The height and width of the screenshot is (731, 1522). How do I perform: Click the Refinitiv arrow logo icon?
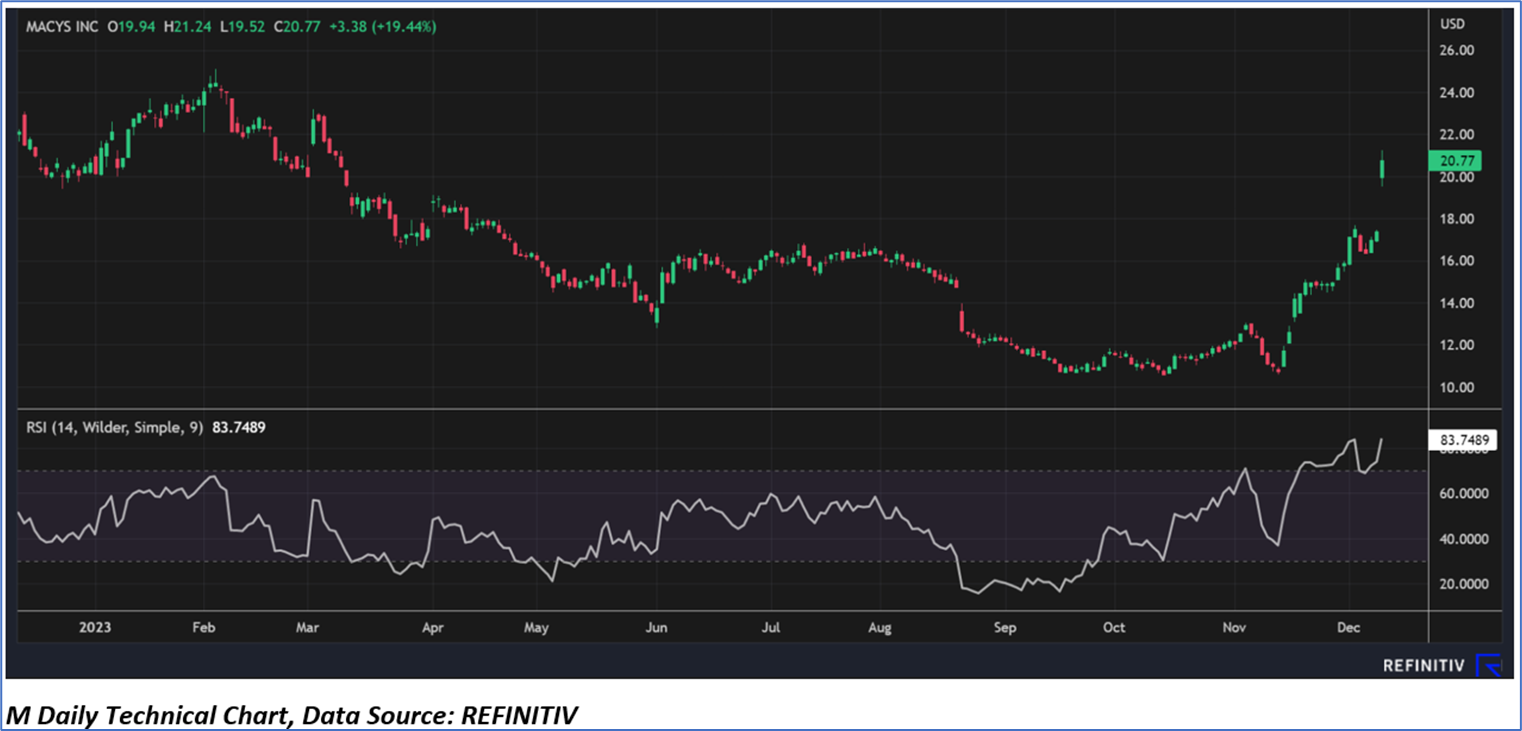pyautogui.click(x=1489, y=665)
